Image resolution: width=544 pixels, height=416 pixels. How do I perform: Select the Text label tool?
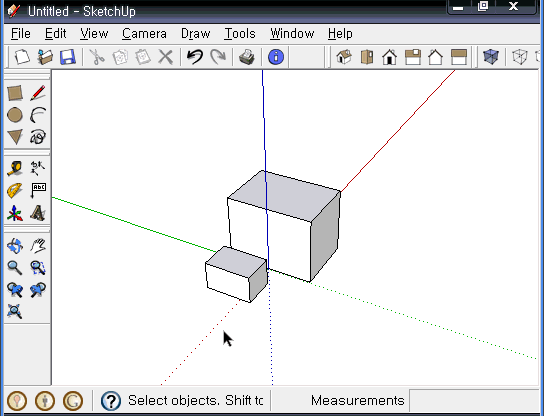[38, 190]
